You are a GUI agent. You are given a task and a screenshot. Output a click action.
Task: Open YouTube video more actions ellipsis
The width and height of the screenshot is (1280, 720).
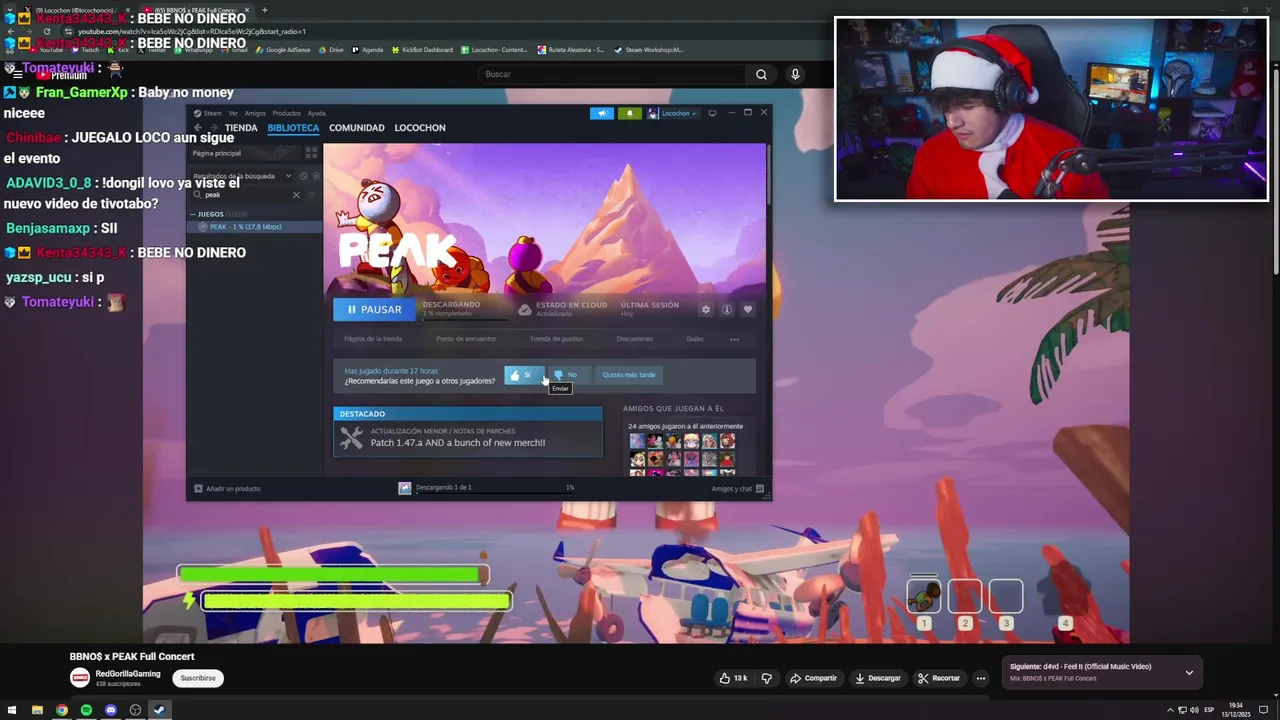coord(981,678)
